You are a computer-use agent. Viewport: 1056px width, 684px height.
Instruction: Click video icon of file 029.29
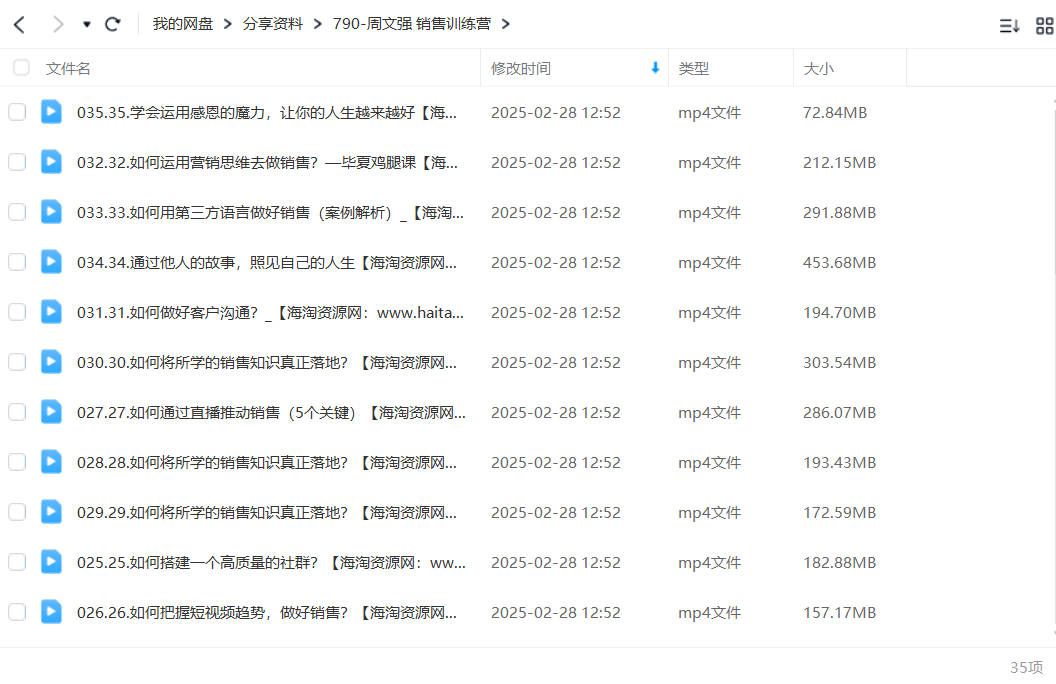(x=51, y=512)
